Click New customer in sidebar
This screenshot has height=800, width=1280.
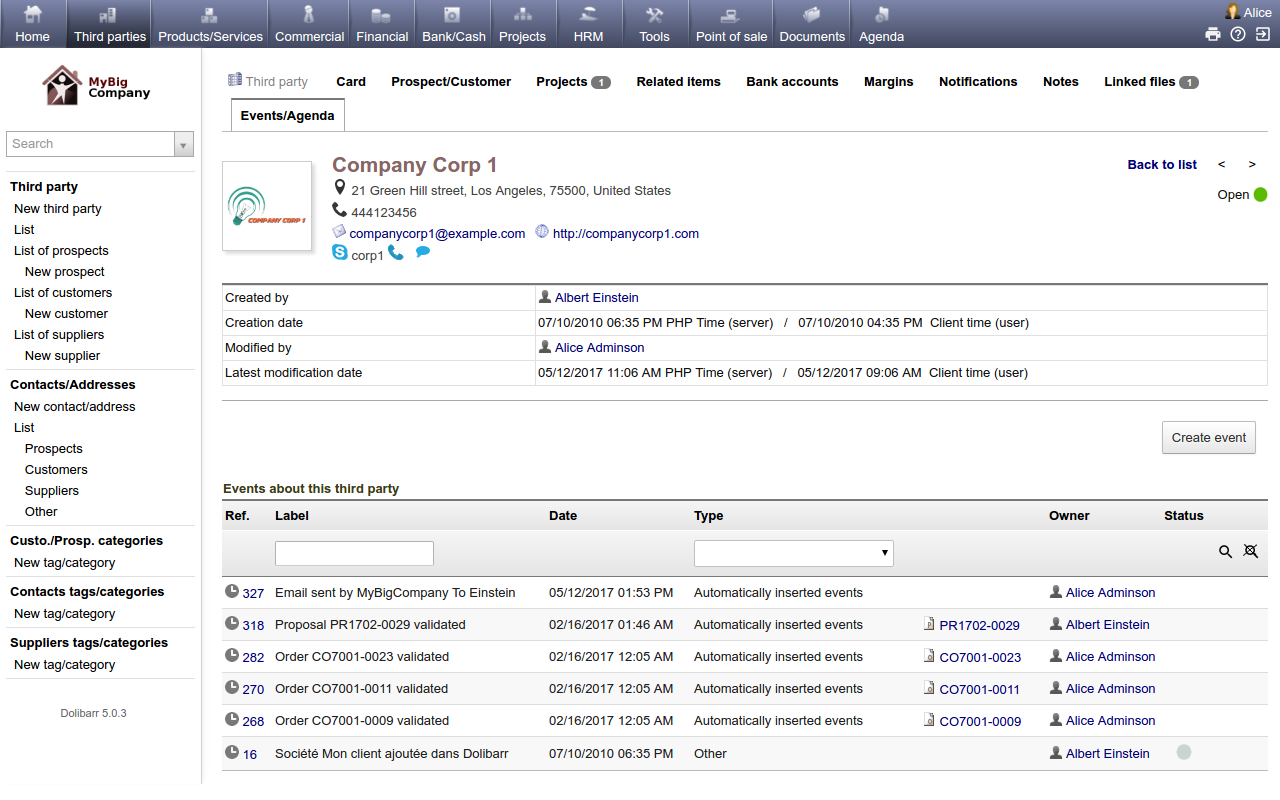point(66,314)
